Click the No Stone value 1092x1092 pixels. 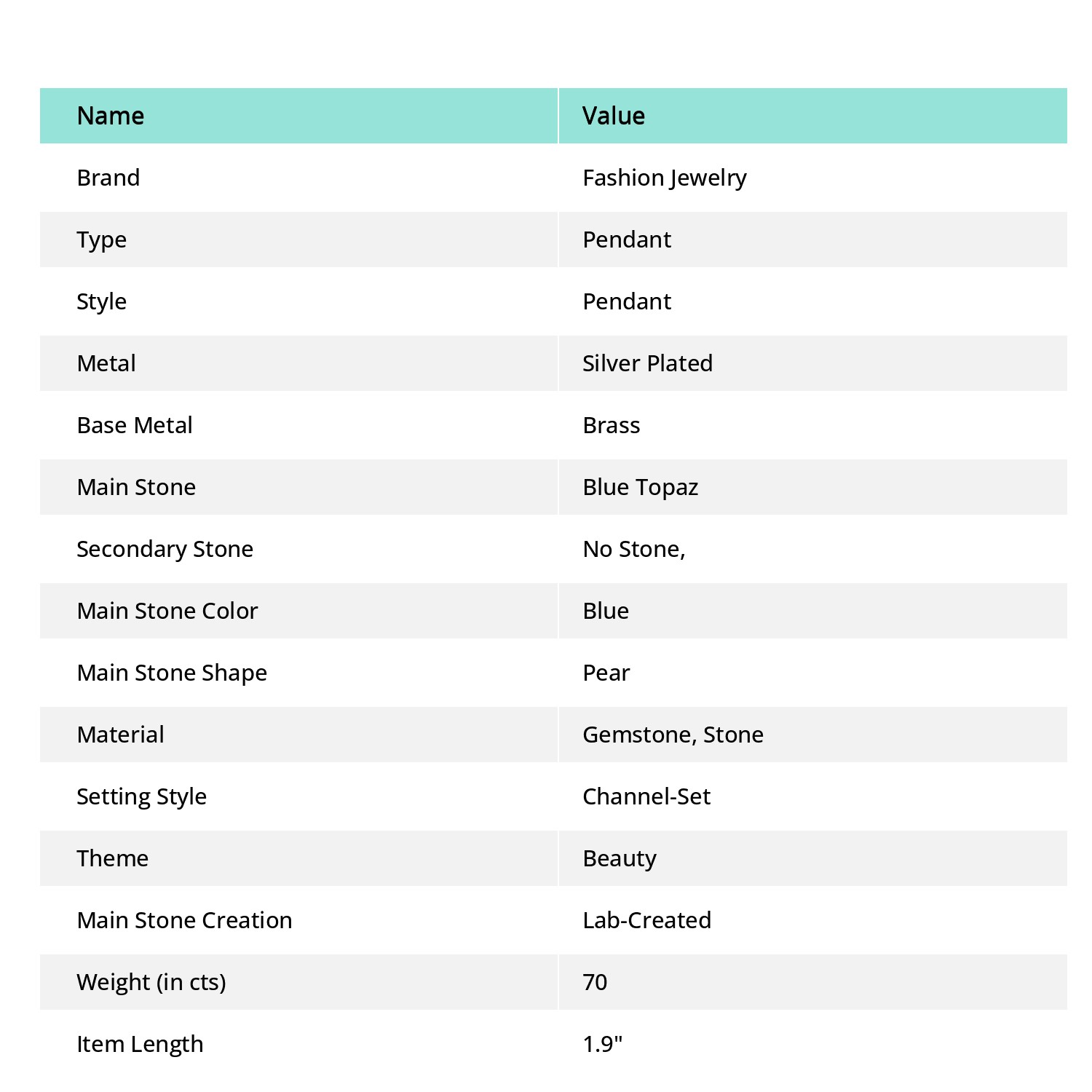click(x=634, y=549)
